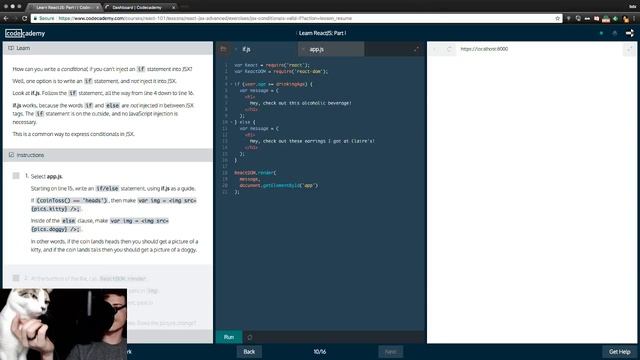Collapse the fold arrow beside the else line
Image resolution: width=640 pixels, height=360 pixels.
coord(231,122)
